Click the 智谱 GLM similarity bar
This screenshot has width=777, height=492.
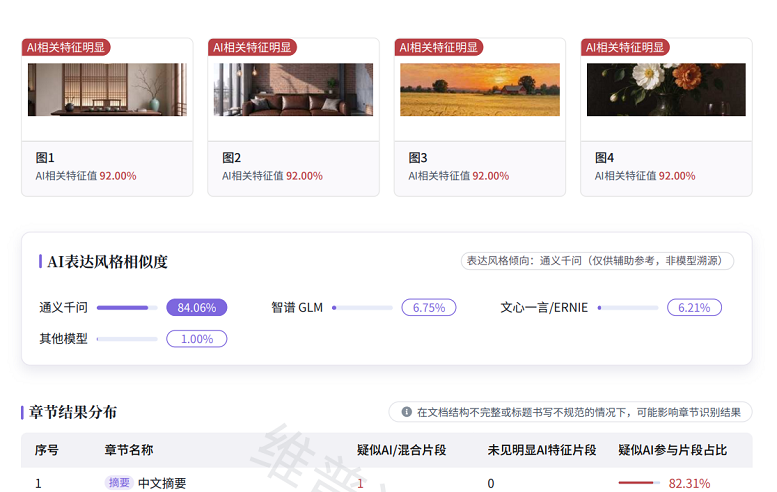(x=362, y=308)
